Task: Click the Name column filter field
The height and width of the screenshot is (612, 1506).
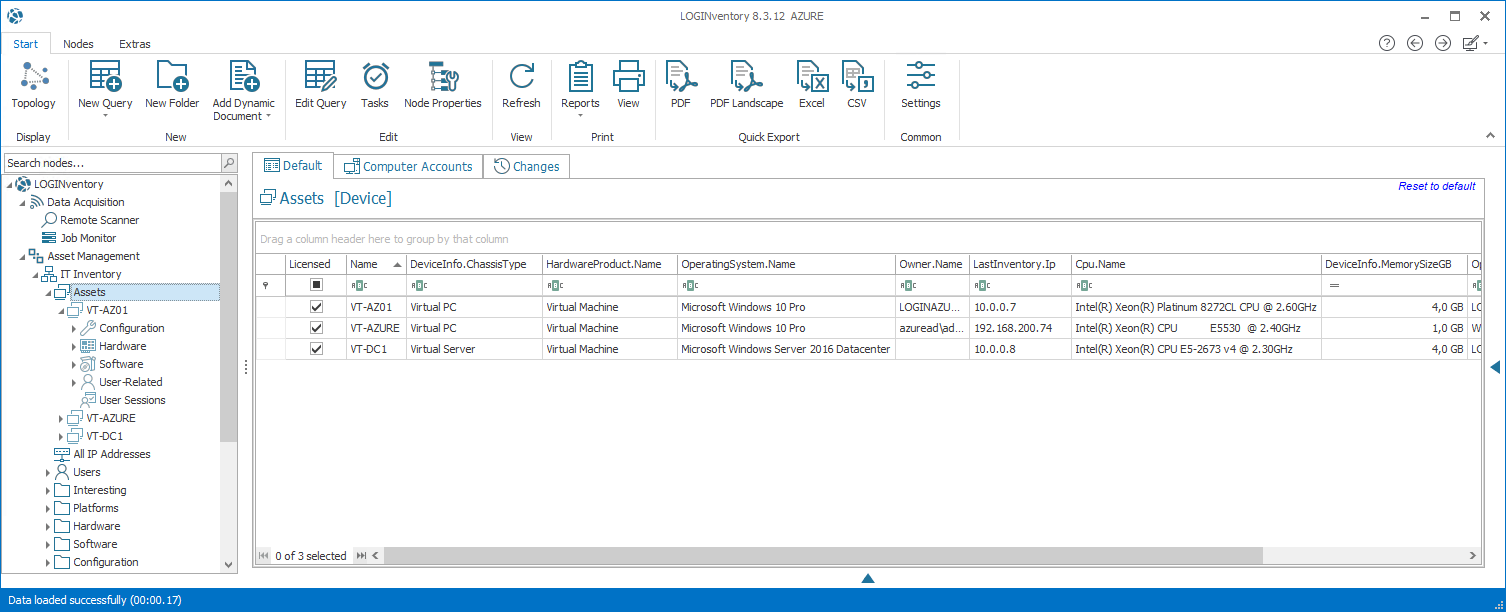Action: point(376,285)
